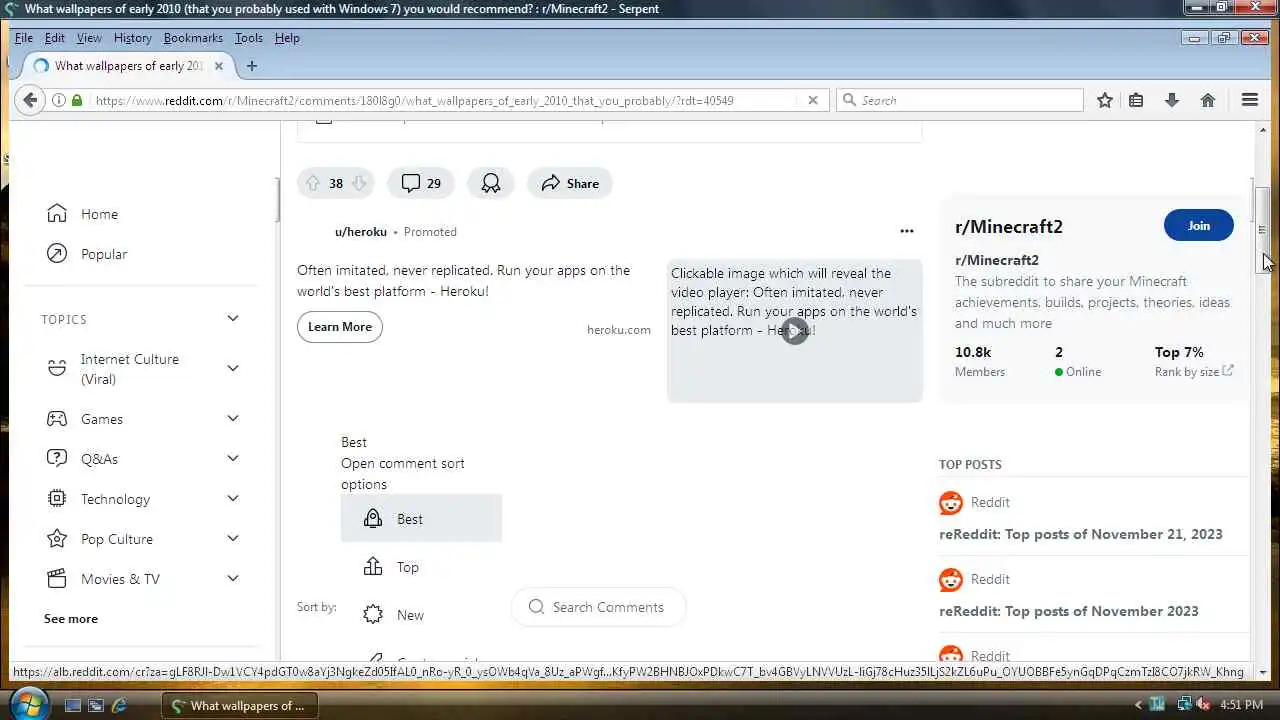Screen dimensions: 1280x720
Task: Go to browser home page icon
Action: tap(1208, 100)
